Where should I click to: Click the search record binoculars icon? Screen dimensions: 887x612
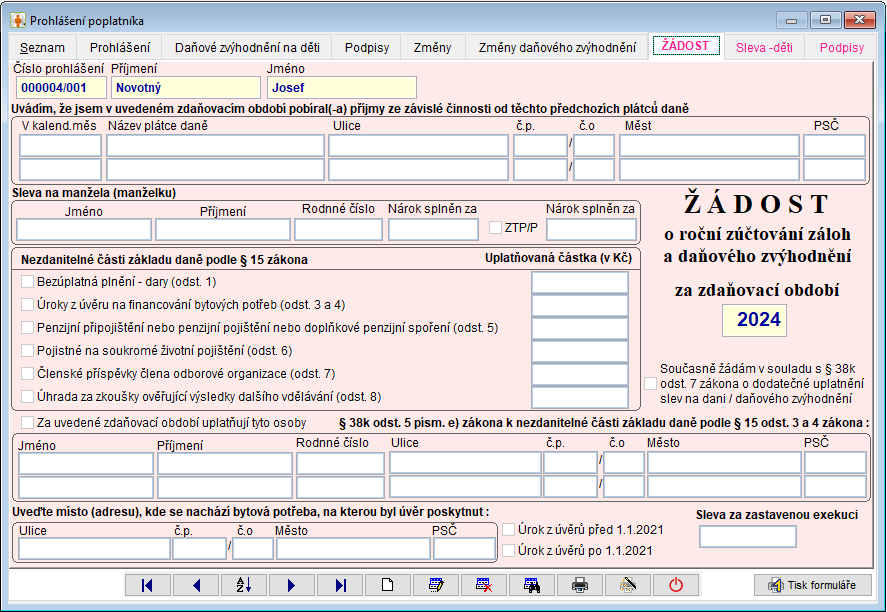532,585
